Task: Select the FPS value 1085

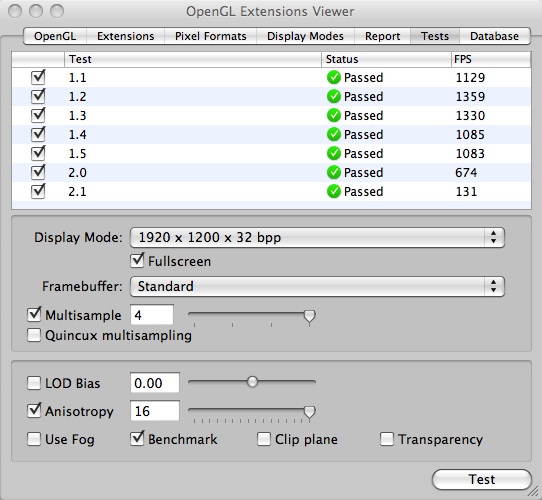Action: click(x=470, y=135)
